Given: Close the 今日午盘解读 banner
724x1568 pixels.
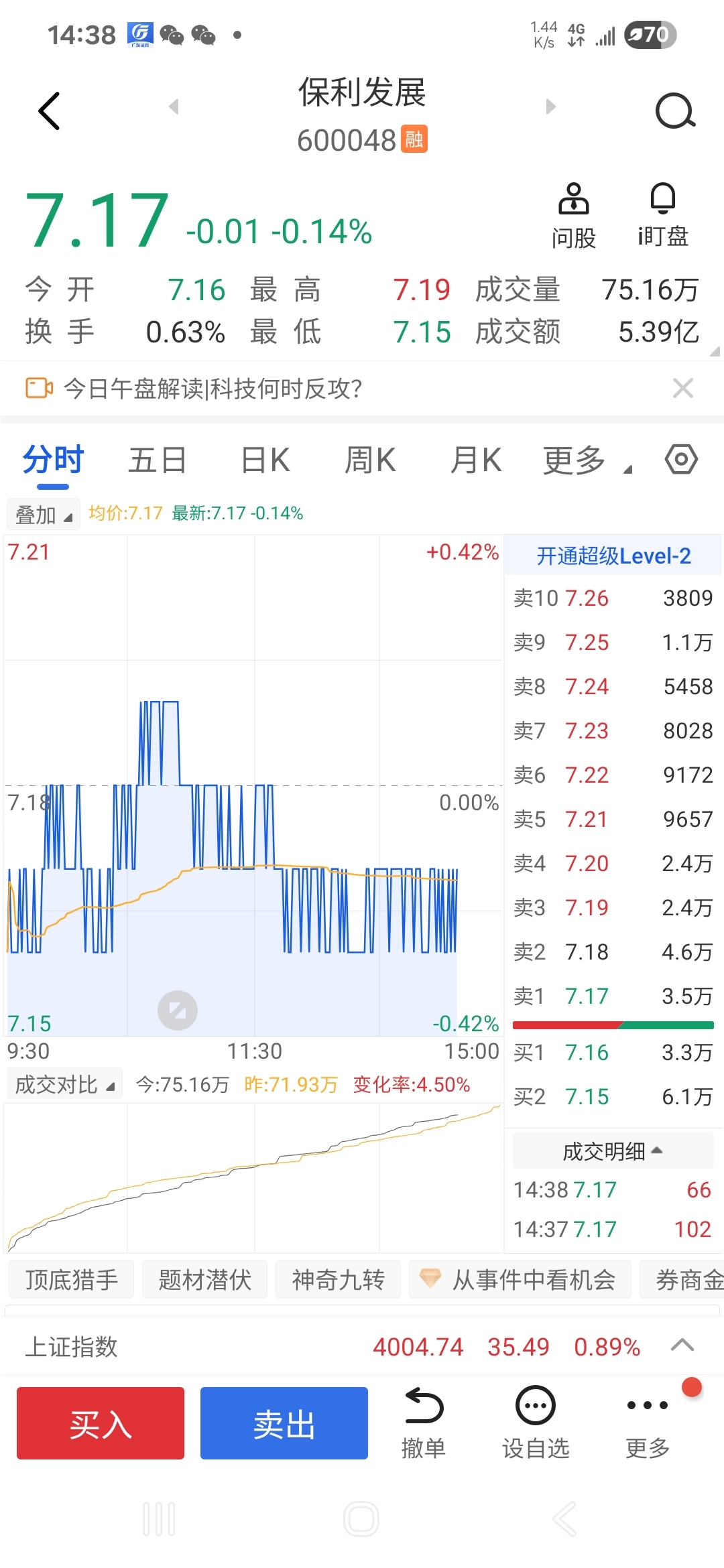Looking at the screenshot, I should point(683,388).
